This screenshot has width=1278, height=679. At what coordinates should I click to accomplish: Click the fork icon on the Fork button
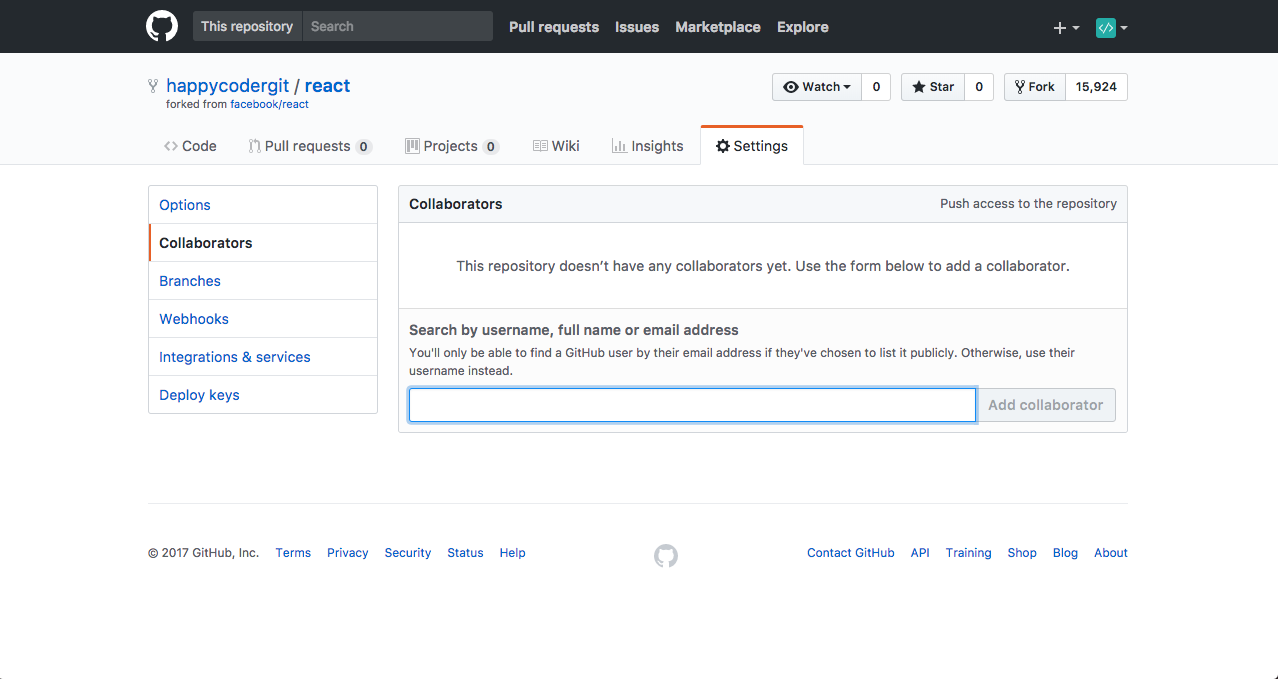point(1018,86)
